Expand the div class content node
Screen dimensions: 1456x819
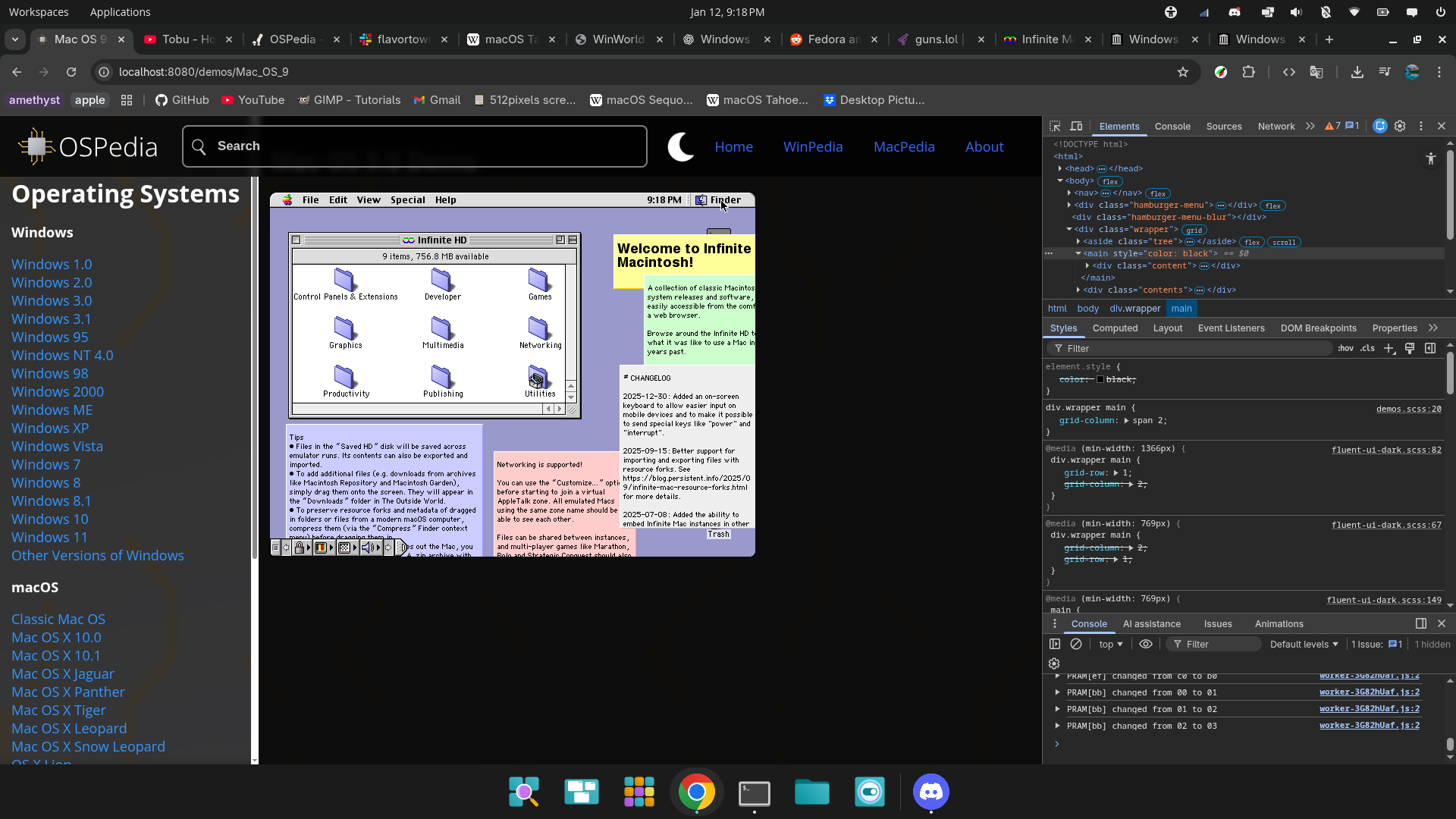tap(1087, 265)
